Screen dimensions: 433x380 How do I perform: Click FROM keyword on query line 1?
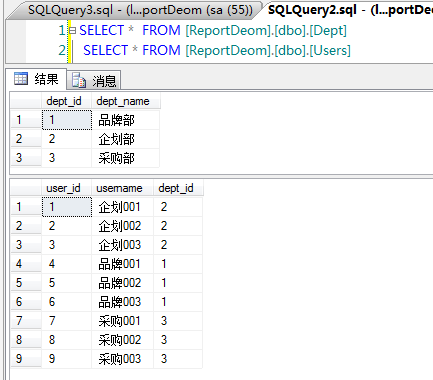pyautogui.click(x=161, y=31)
